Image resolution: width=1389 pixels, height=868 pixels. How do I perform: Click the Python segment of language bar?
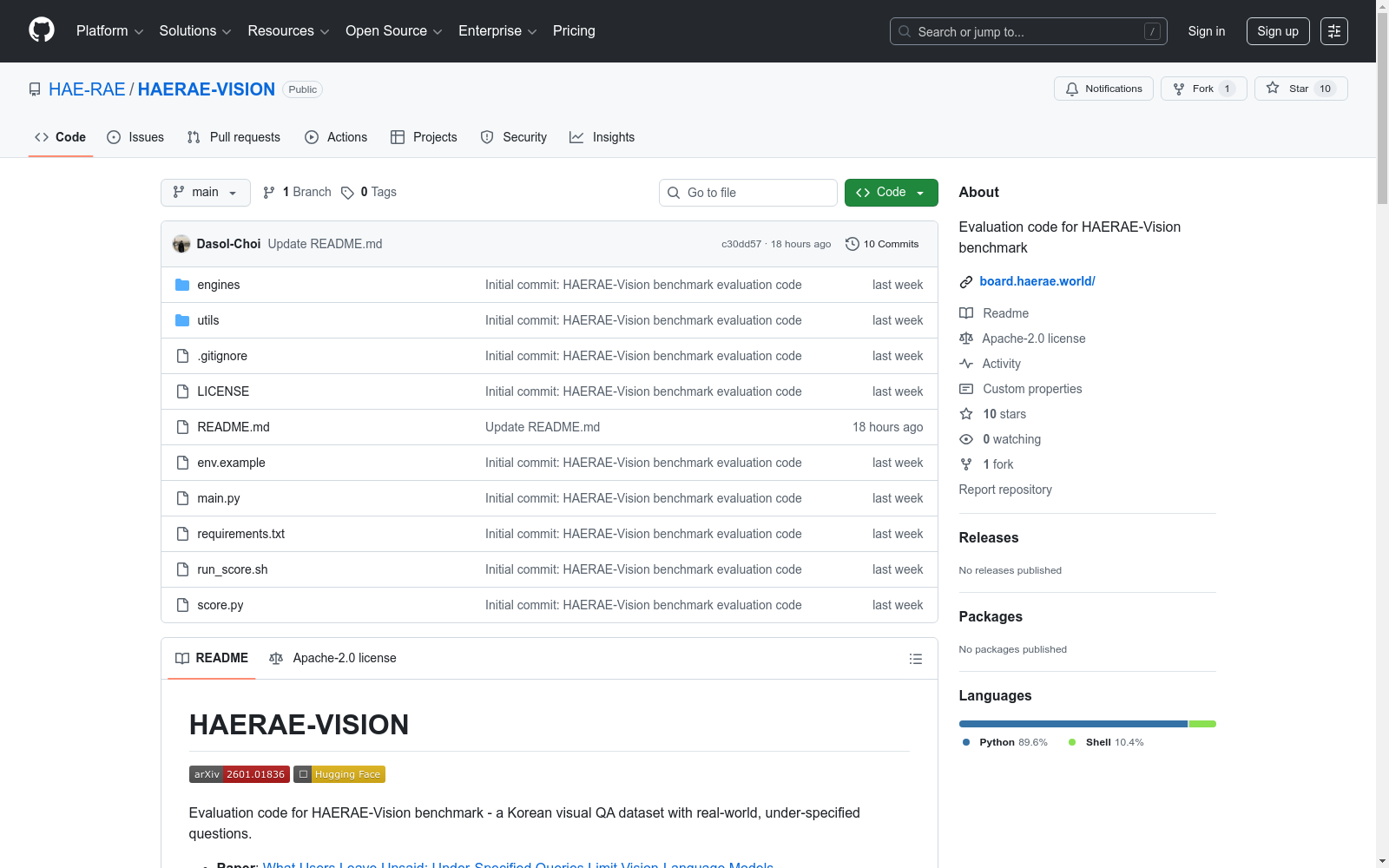click(1073, 724)
